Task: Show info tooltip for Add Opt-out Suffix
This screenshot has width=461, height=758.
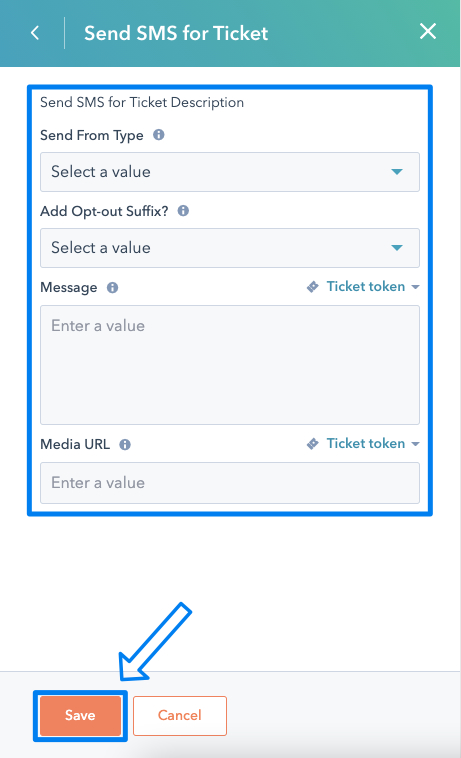Action: point(183,211)
